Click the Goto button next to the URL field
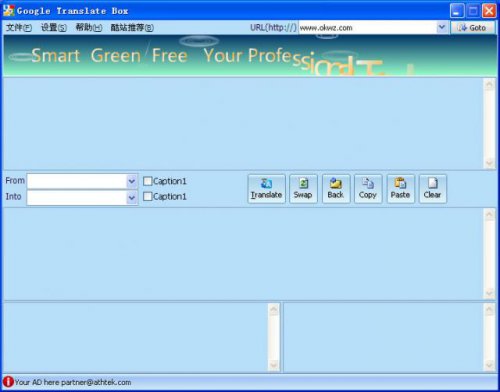The width and height of the screenshot is (500, 392). click(x=473, y=28)
